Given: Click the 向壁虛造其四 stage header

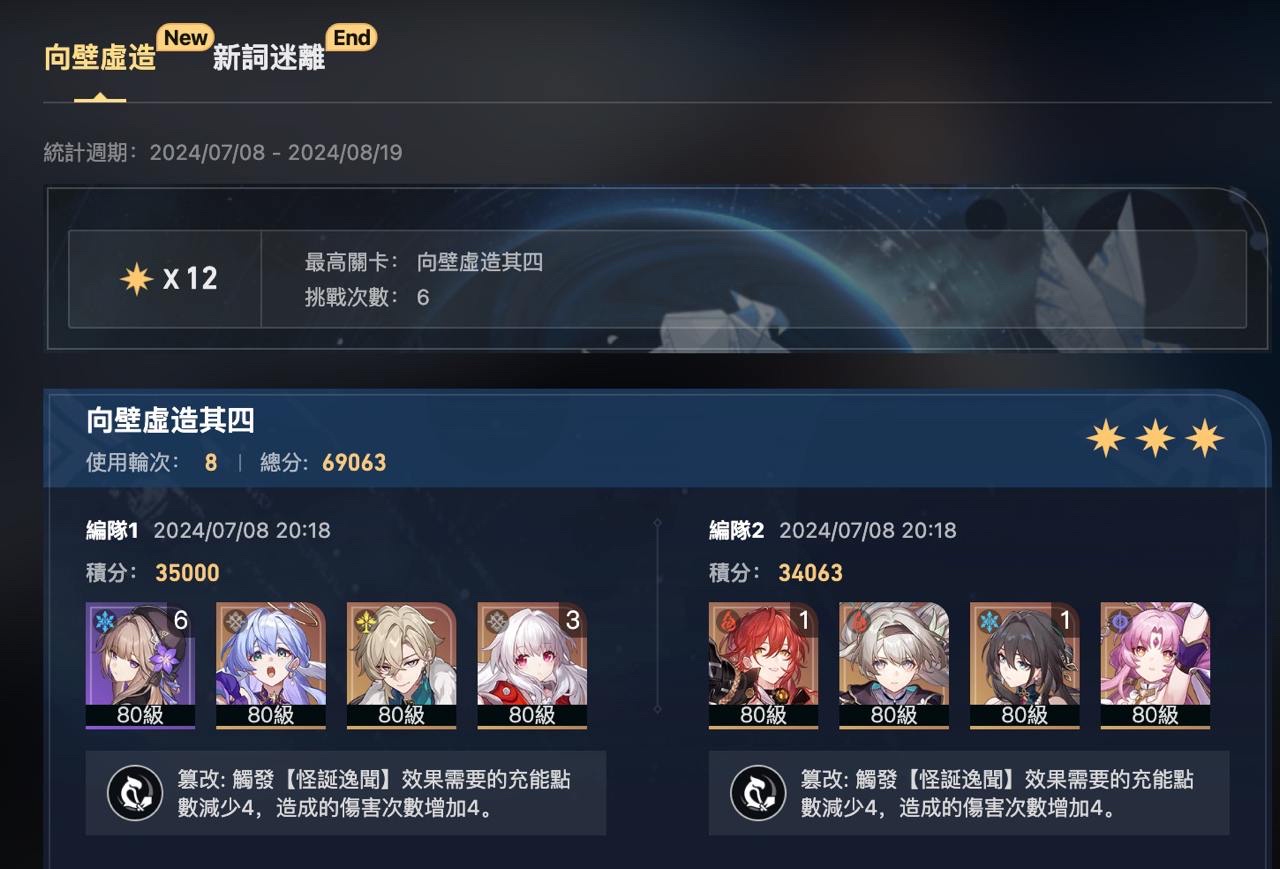Looking at the screenshot, I should (170, 420).
